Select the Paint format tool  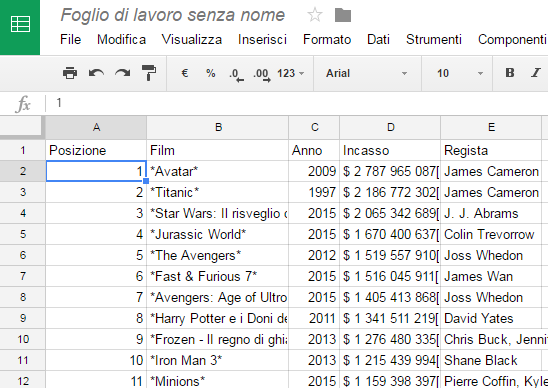click(x=149, y=73)
